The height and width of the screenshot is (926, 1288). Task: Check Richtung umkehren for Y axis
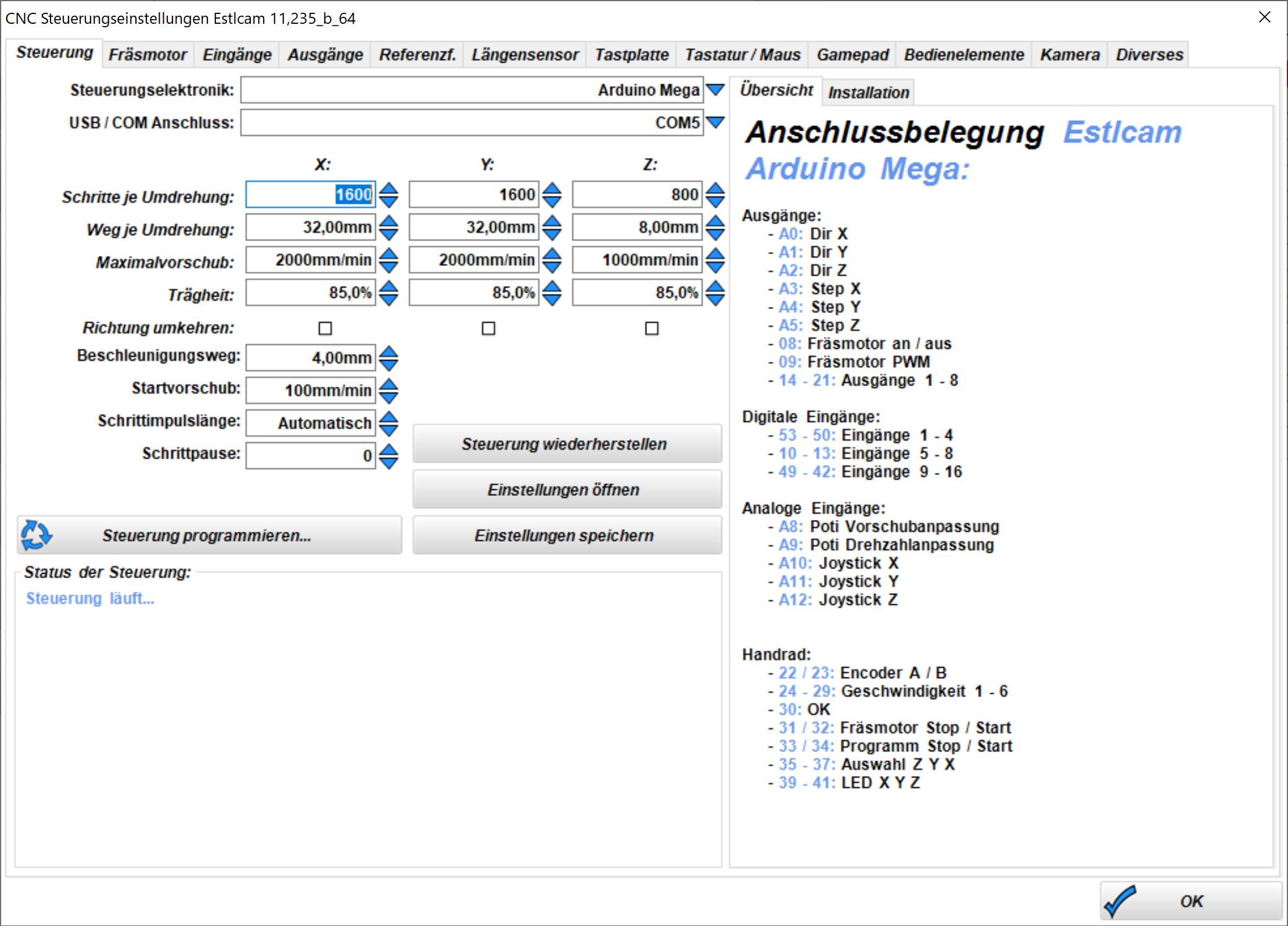pos(488,329)
